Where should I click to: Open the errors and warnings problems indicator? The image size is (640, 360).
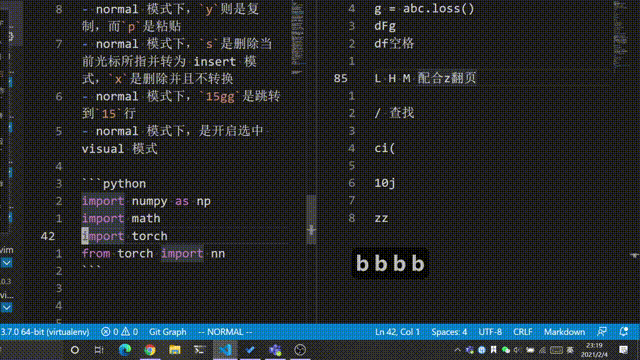click(x=119, y=332)
